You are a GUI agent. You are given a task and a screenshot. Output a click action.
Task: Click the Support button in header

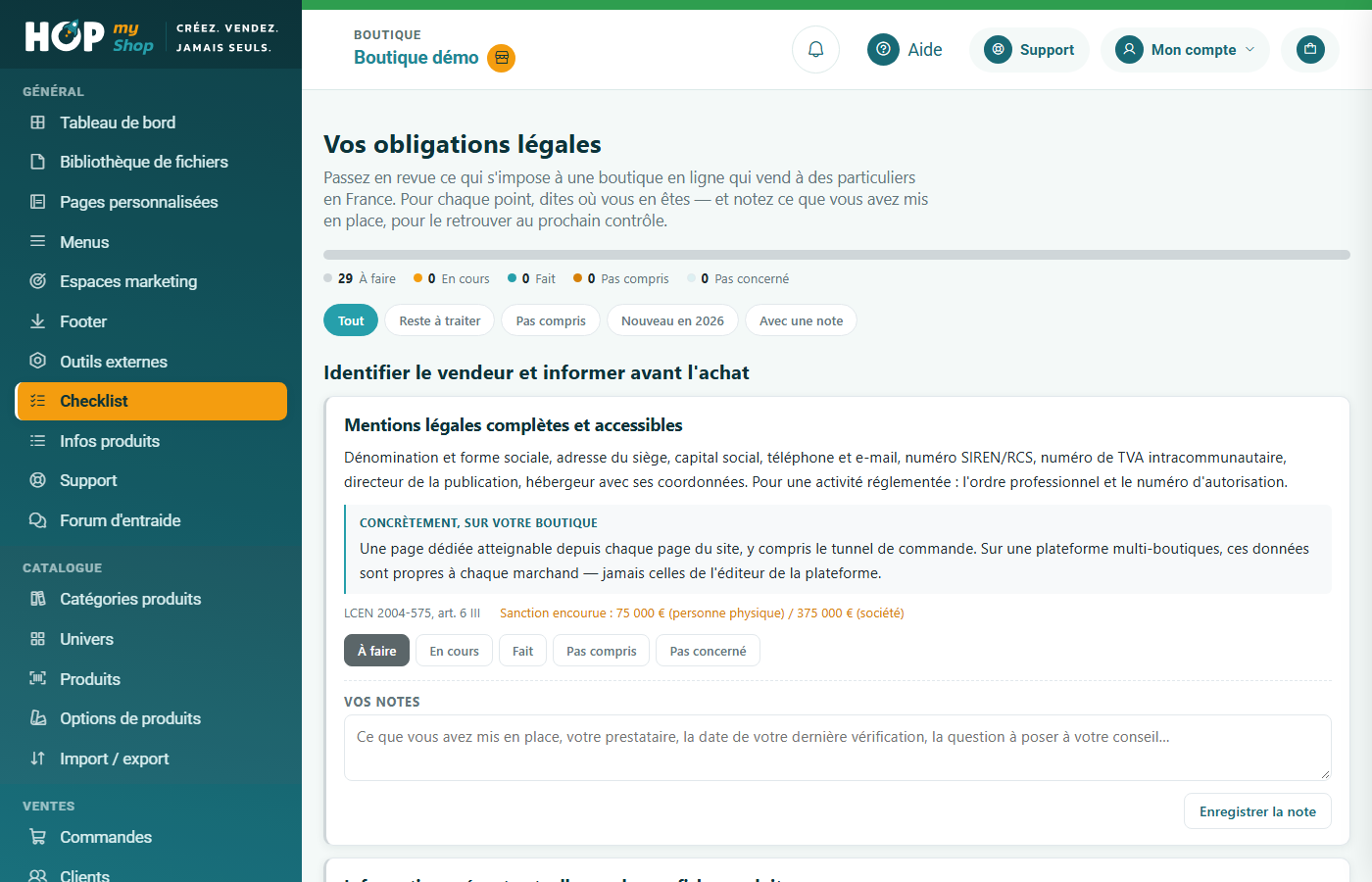pyautogui.click(x=1029, y=49)
